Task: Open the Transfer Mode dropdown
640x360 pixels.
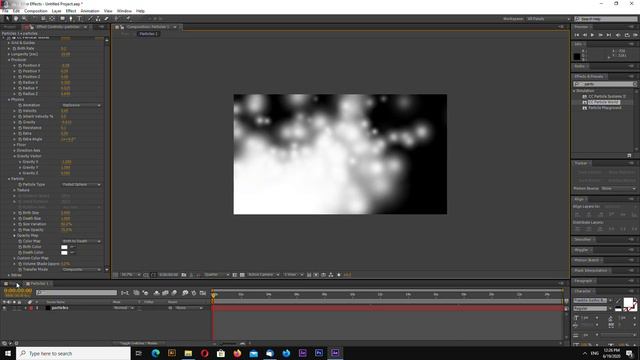Action: pyautogui.click(x=81, y=269)
